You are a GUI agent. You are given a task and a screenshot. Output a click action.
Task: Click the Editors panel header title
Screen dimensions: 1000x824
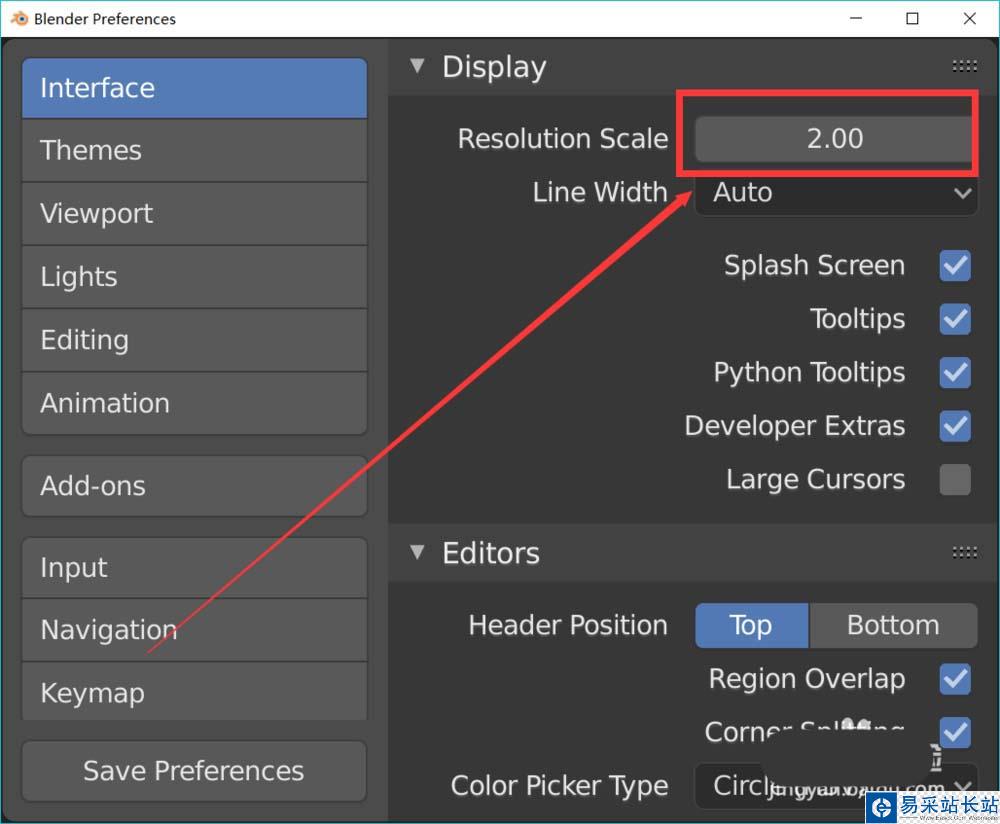[x=491, y=553]
